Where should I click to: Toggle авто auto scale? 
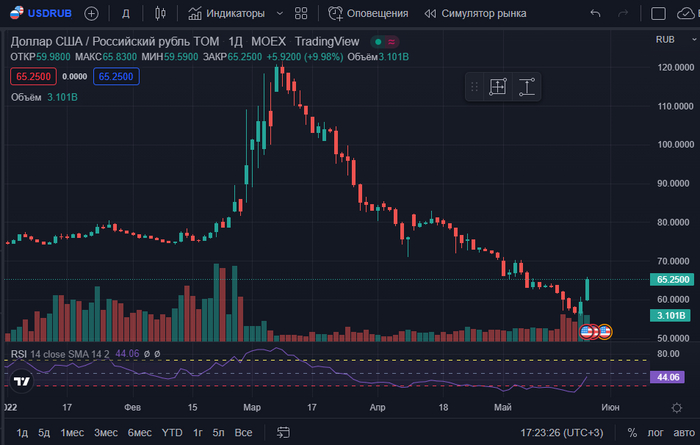click(684, 433)
